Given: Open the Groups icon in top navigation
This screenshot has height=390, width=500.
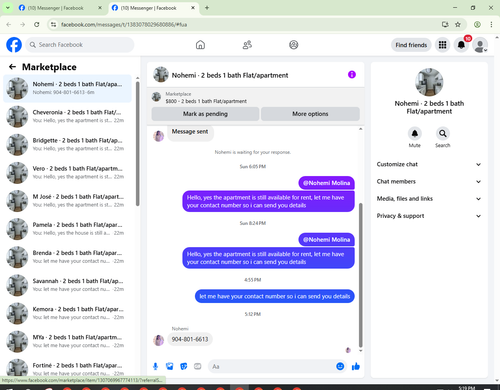Looking at the screenshot, I should [x=294, y=45].
